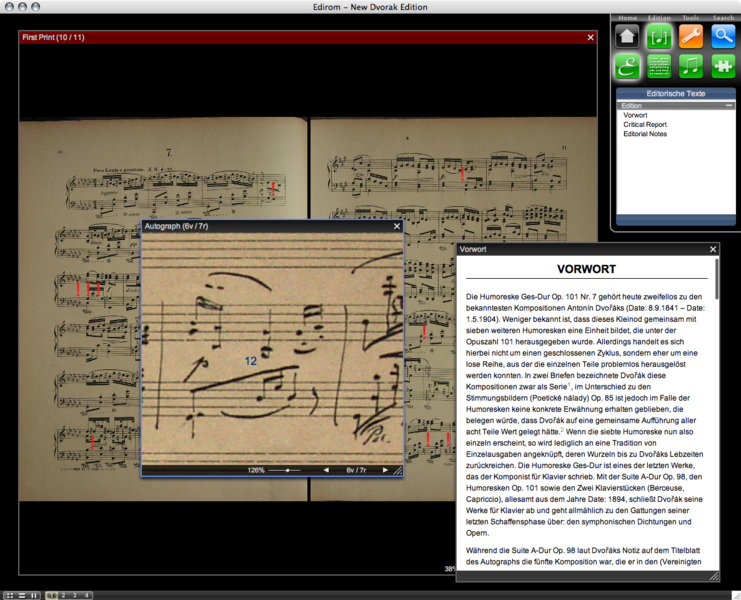The width and height of the screenshot is (741, 600).
Task: Adjust the Autograph zoom slider
Action: click(287, 470)
